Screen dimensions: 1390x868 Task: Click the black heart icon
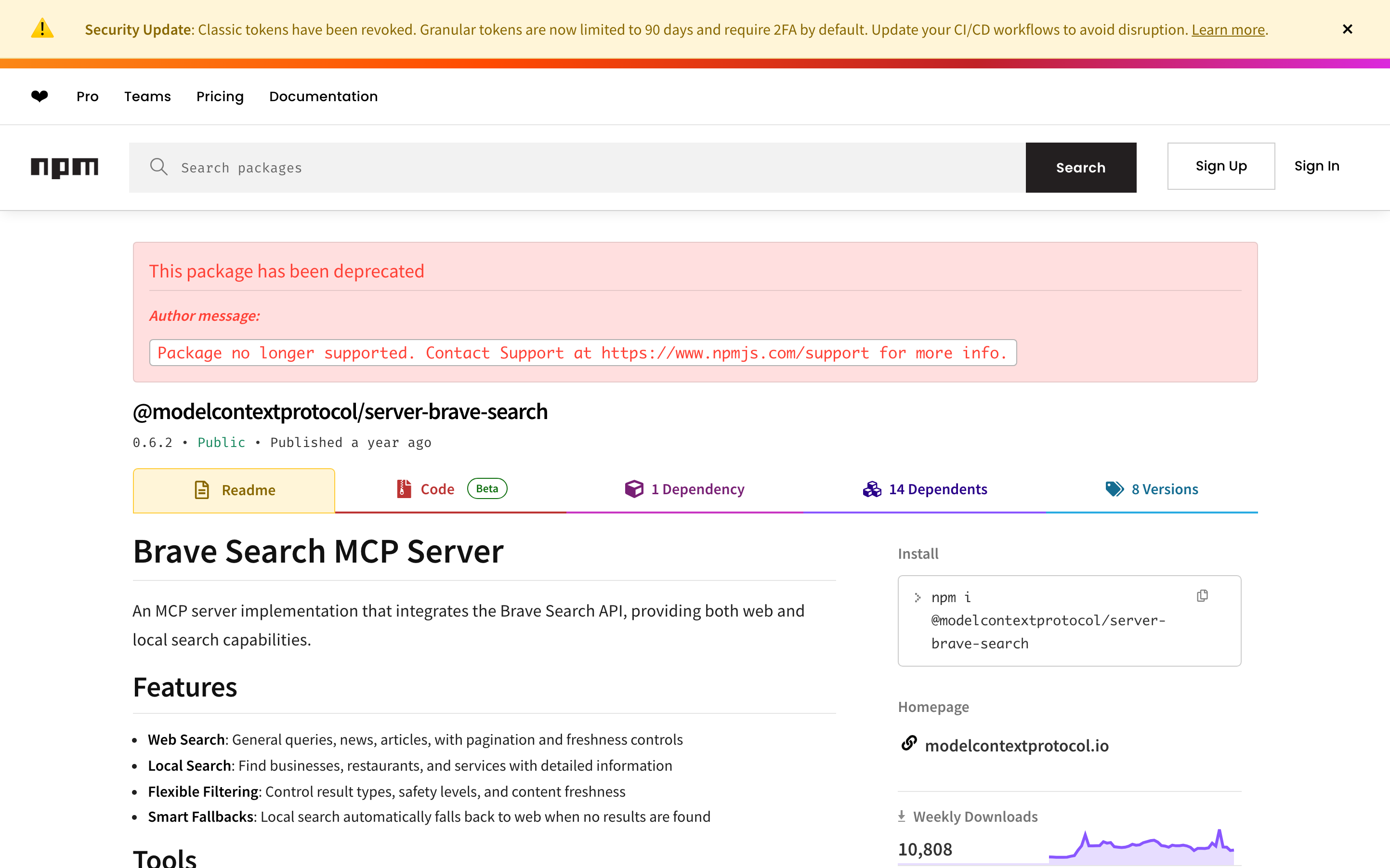tap(39, 96)
